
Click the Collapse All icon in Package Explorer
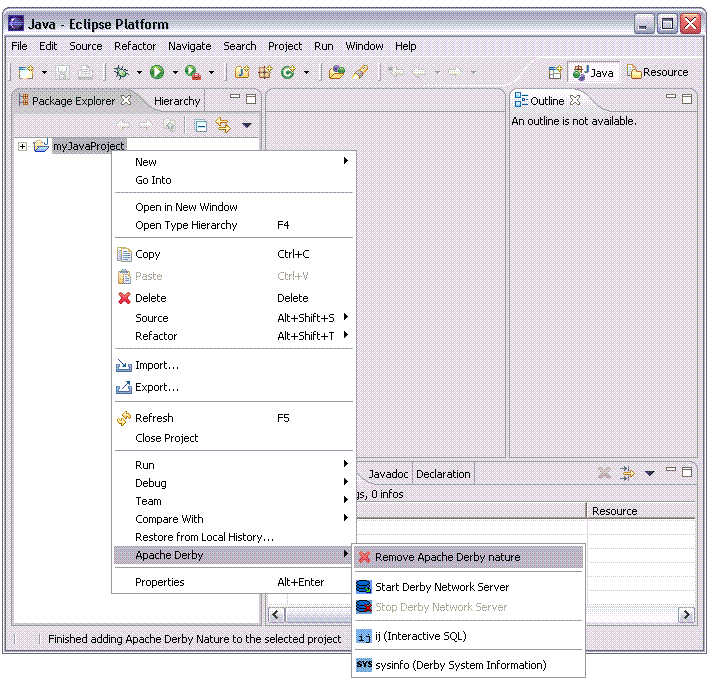point(201,125)
